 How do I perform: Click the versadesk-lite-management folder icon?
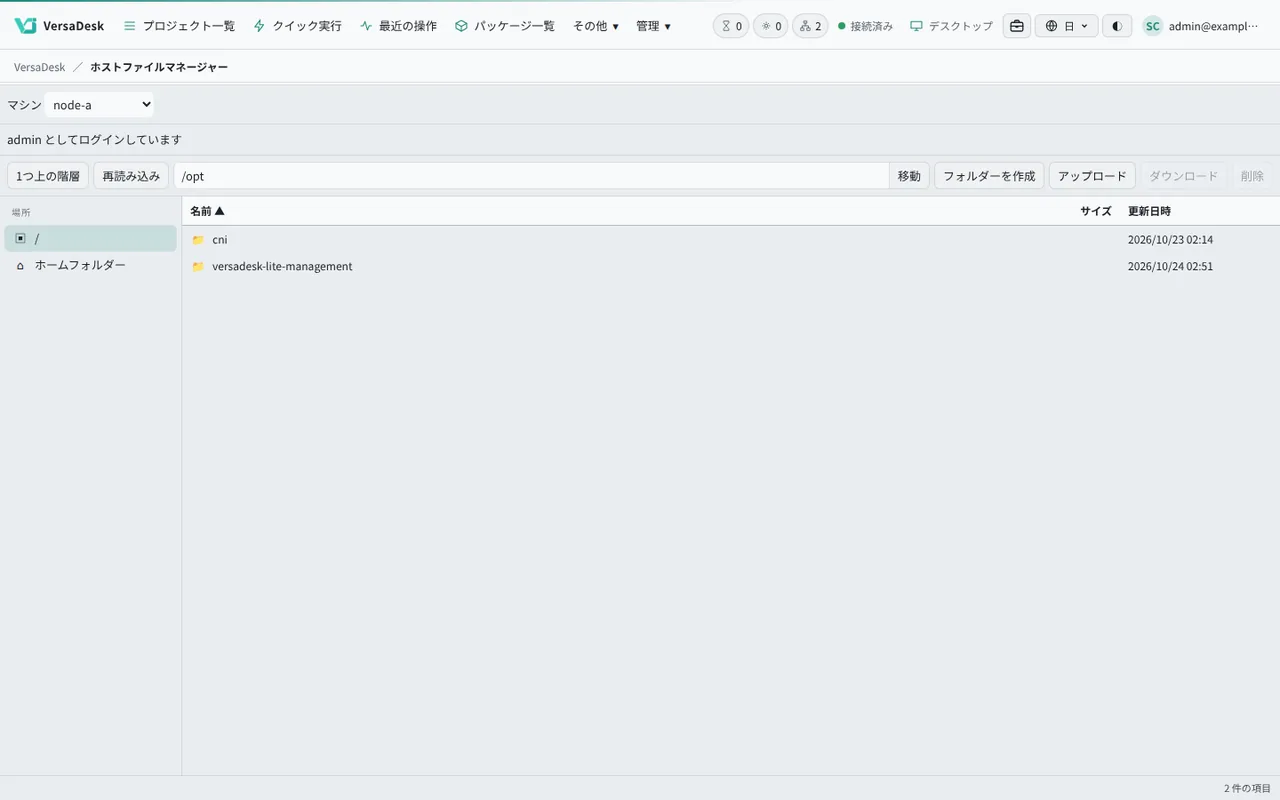point(198,267)
